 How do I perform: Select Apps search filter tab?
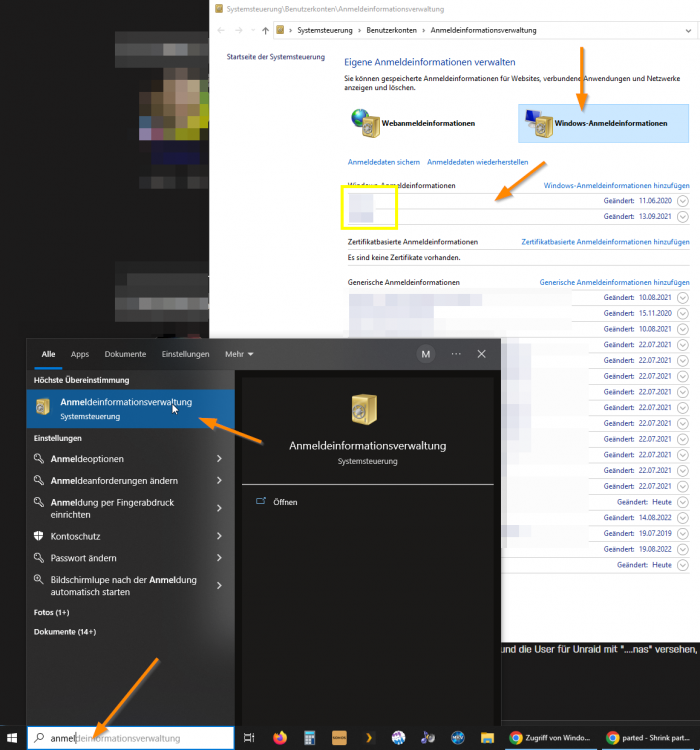[x=80, y=354]
